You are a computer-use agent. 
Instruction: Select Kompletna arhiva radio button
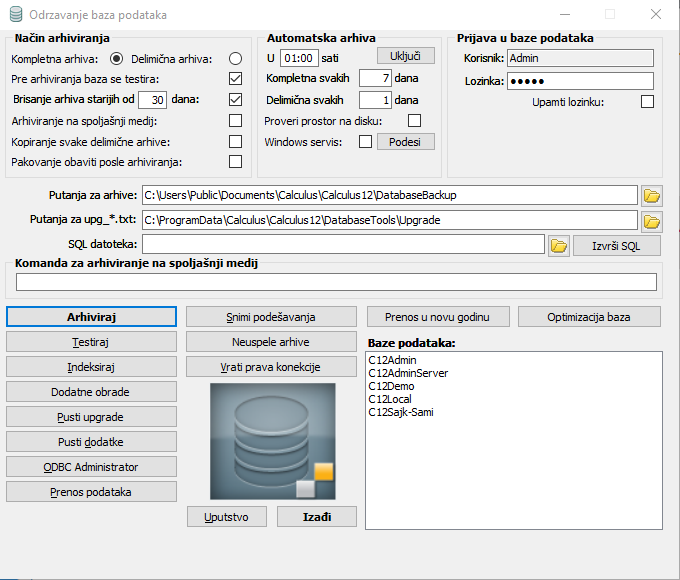(116, 59)
